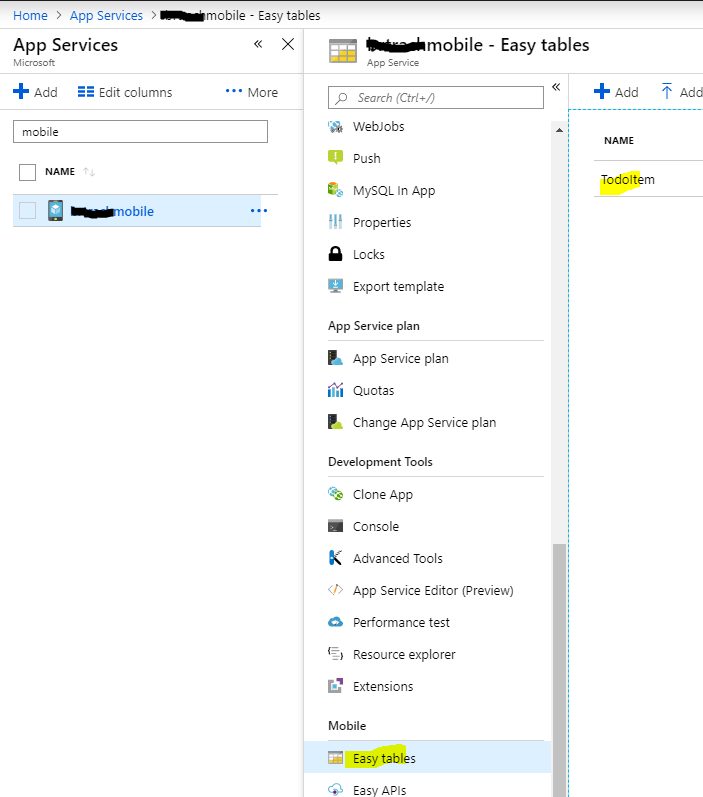Click the Extensions puzzle icon
Viewport: 703px width, 797px height.
335,686
